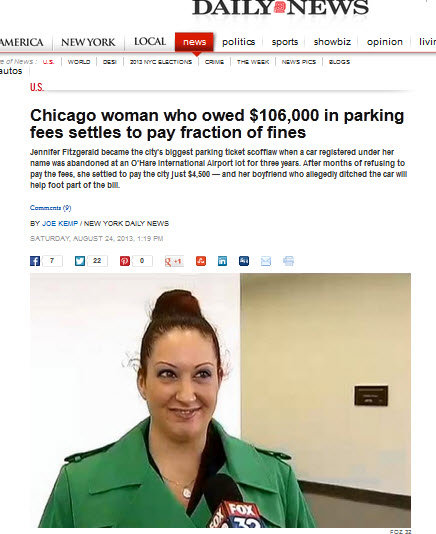The height and width of the screenshot is (534, 436).
Task: Share article on LinkedIn icon
Action: (222, 261)
